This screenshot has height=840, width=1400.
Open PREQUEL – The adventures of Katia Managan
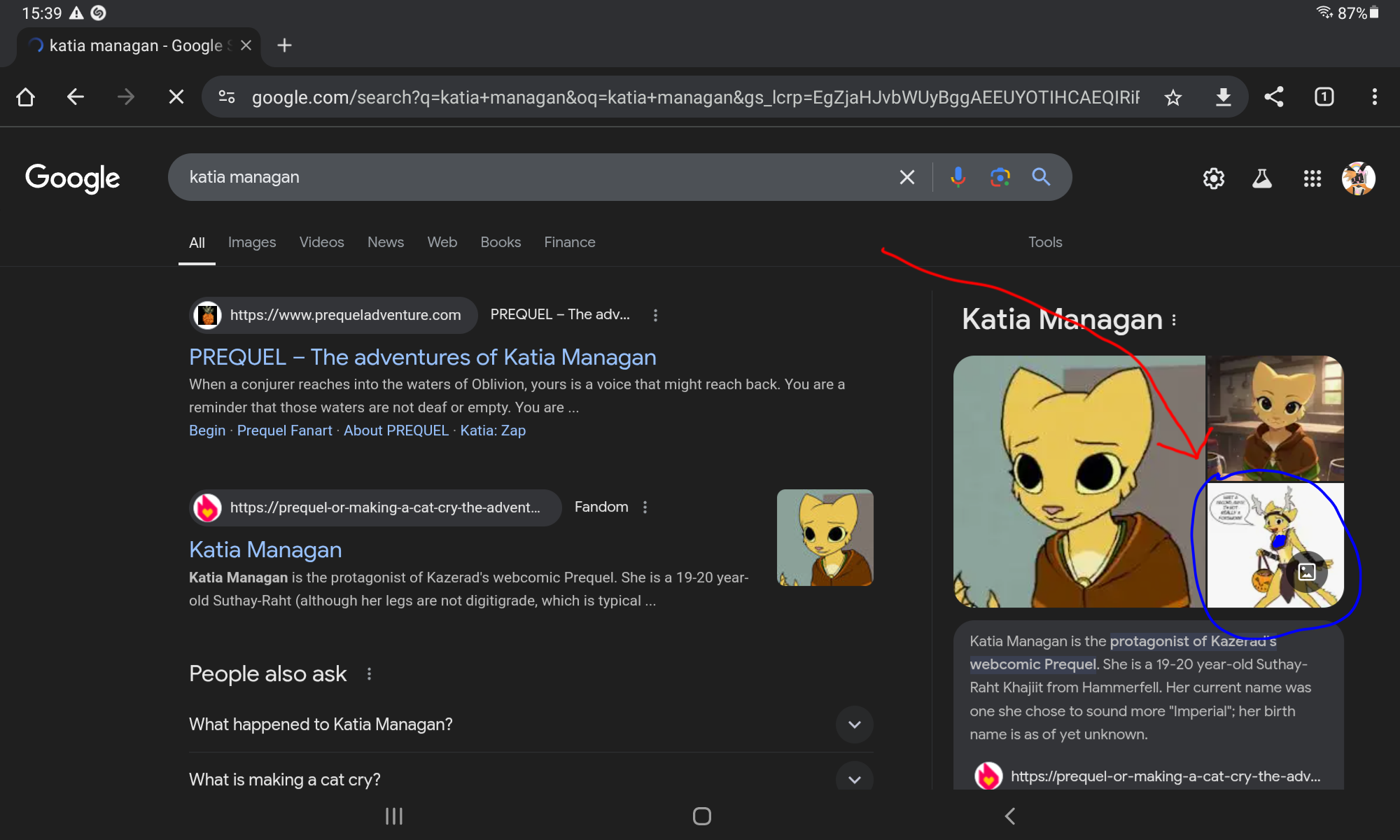pyautogui.click(x=423, y=357)
